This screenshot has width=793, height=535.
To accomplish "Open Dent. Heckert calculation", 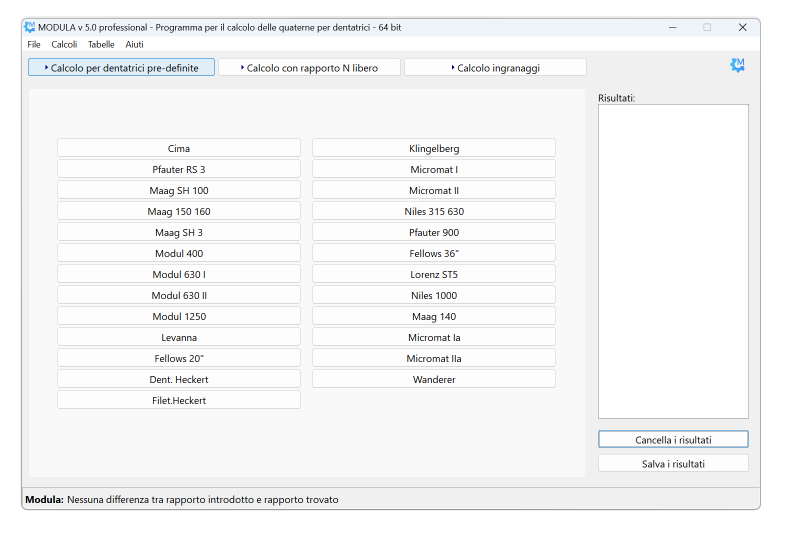I will point(179,379).
